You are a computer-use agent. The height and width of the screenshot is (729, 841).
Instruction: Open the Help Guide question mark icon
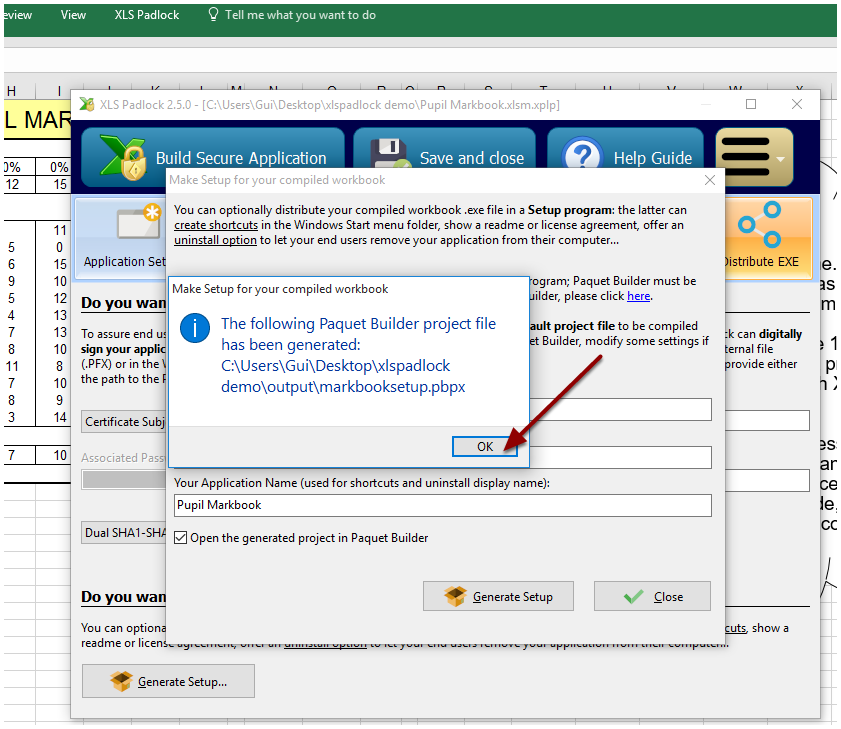[581, 158]
